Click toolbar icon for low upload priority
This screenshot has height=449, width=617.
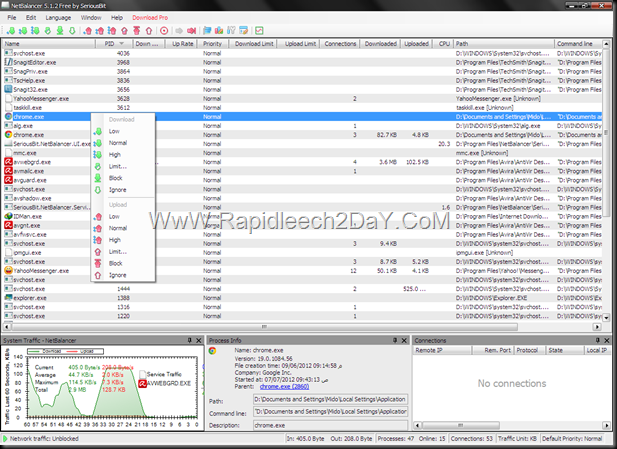point(88,30)
